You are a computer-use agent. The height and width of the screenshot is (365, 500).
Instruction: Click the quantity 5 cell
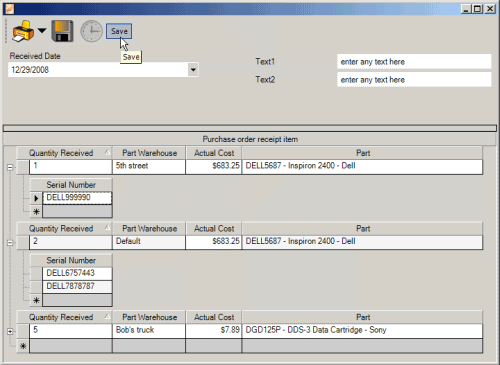pos(71,331)
